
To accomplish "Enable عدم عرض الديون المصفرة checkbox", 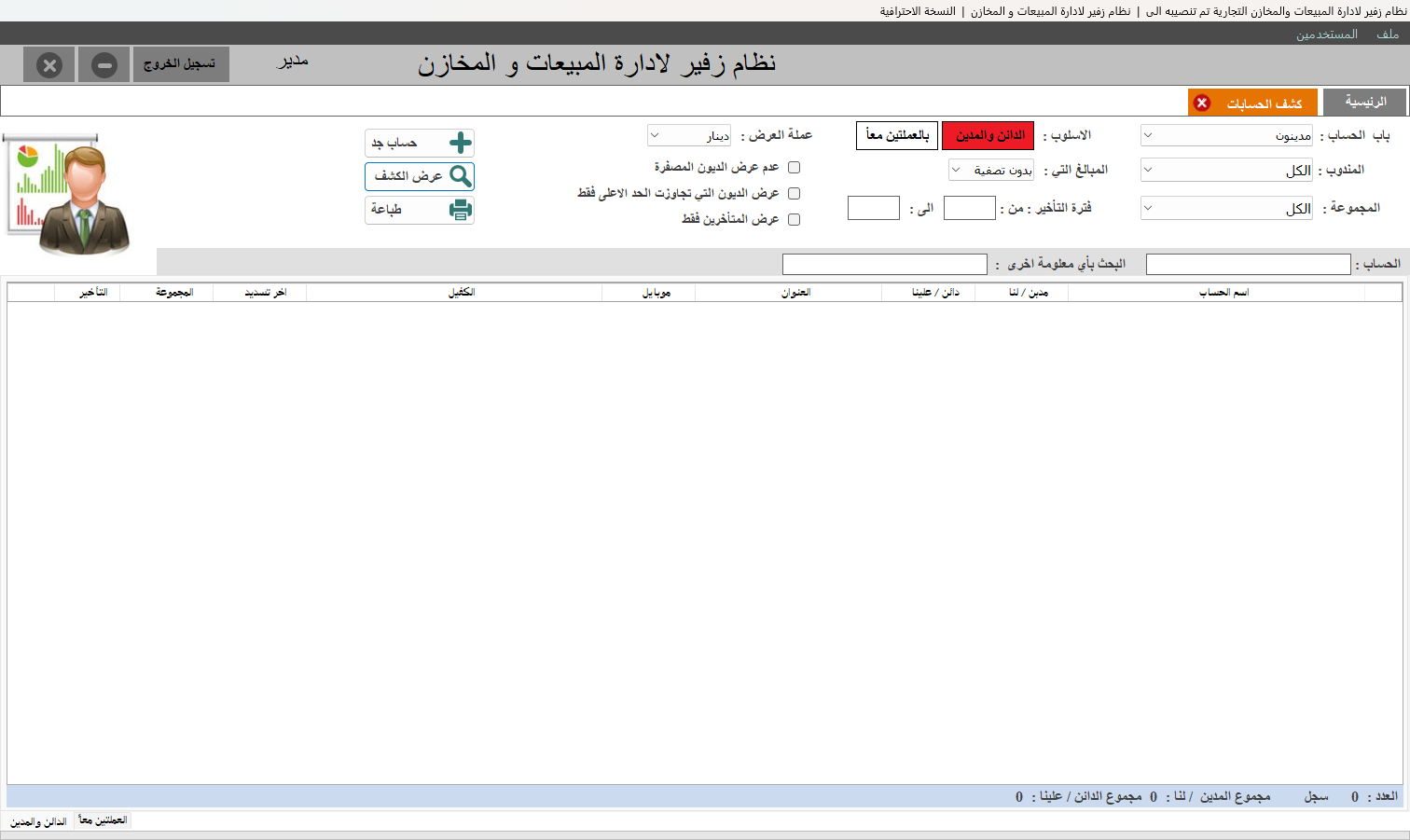I will point(795,168).
